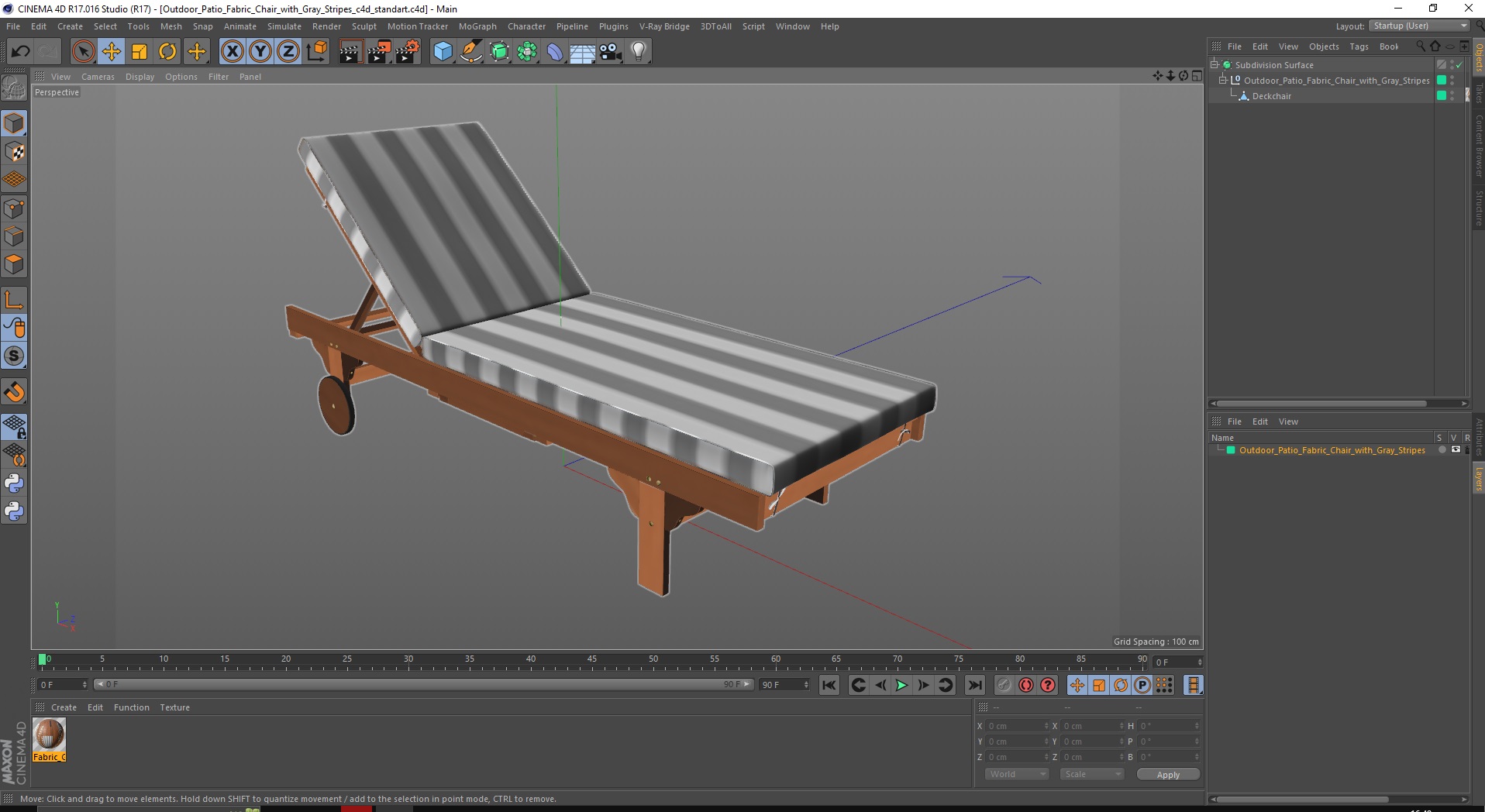
Task: Toggle Snap enable S icon
Action: point(14,356)
